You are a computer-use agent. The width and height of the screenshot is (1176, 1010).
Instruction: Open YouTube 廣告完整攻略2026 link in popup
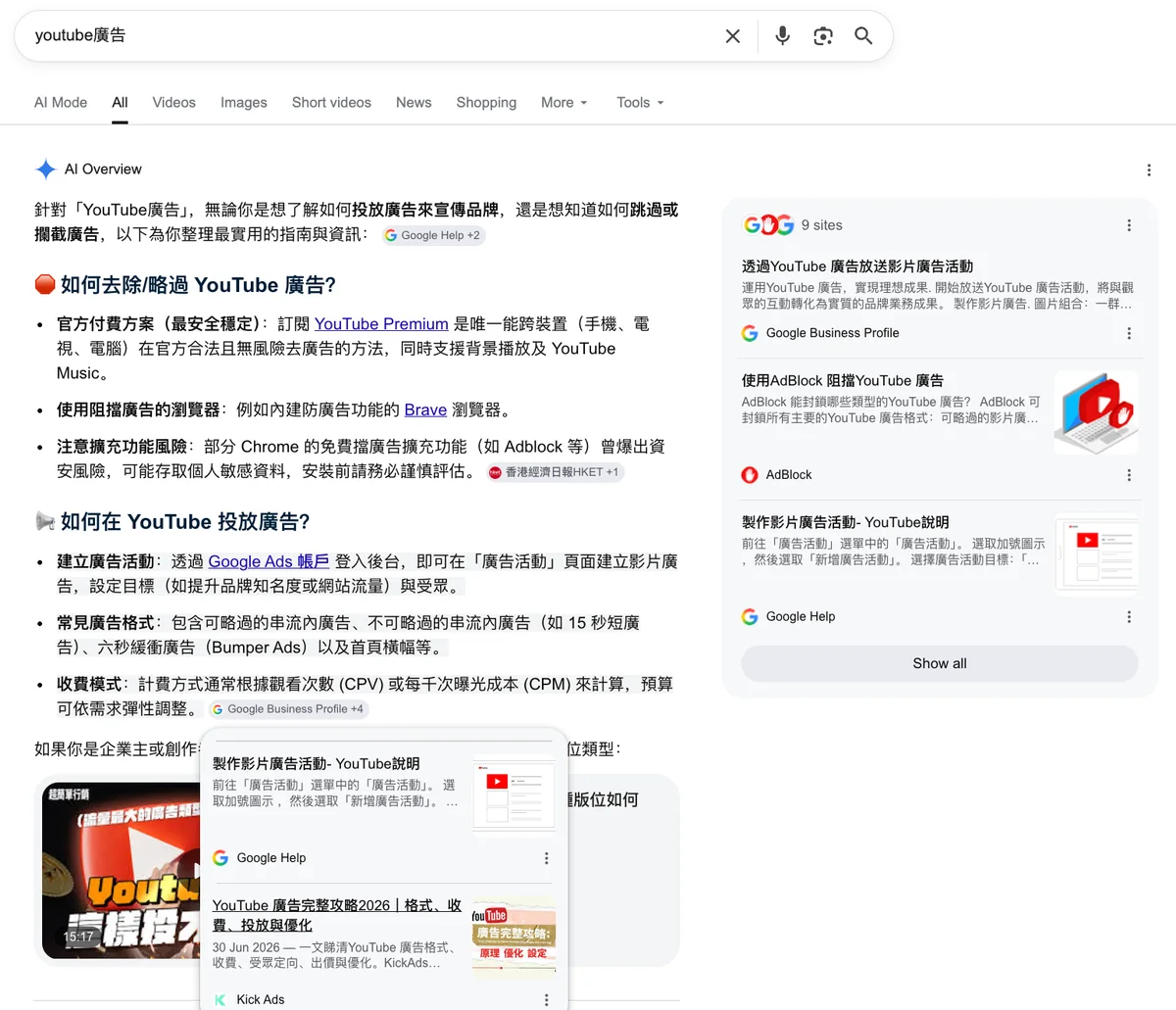337,915
